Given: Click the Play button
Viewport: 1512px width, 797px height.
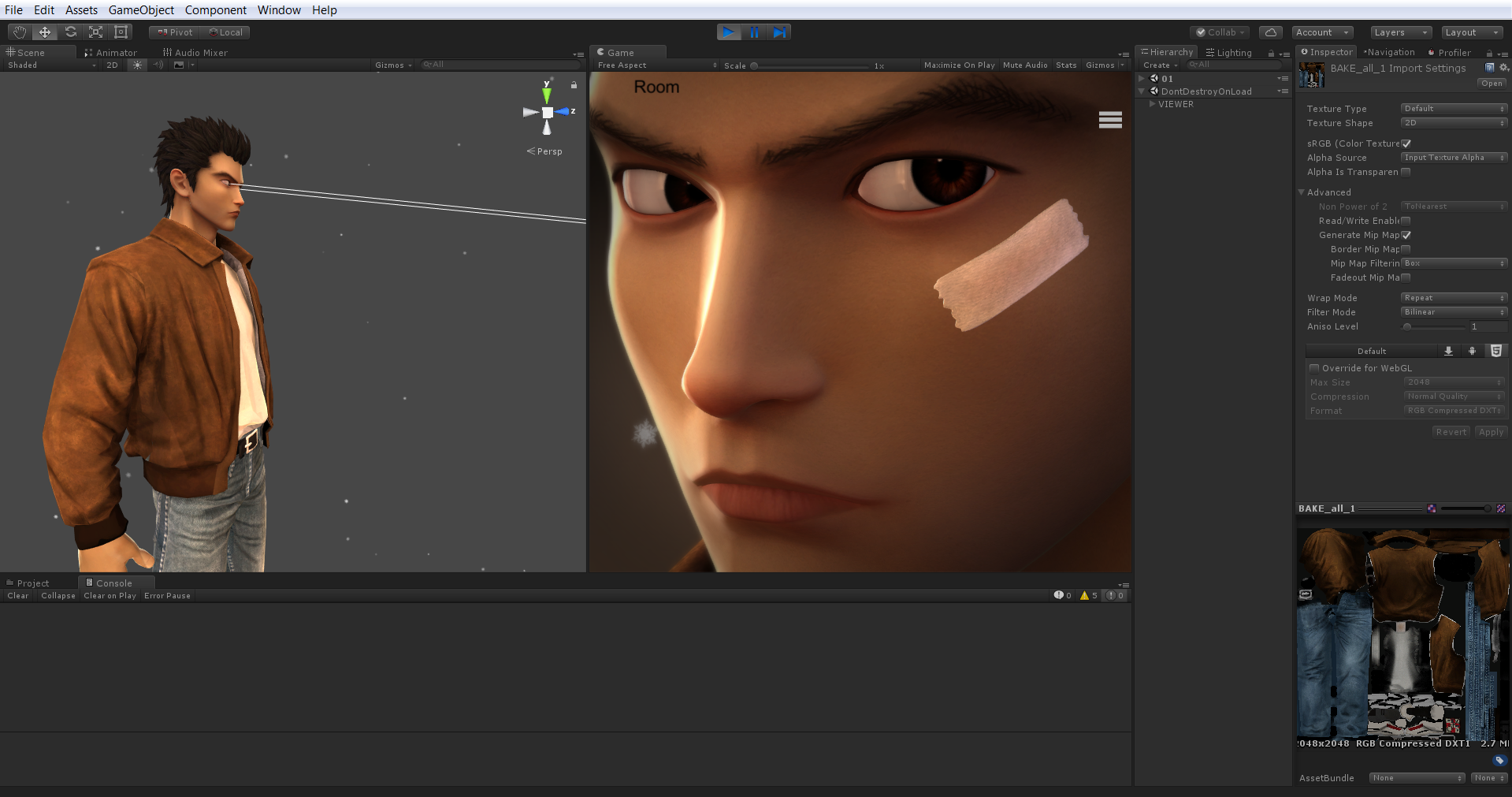Looking at the screenshot, I should click(729, 32).
